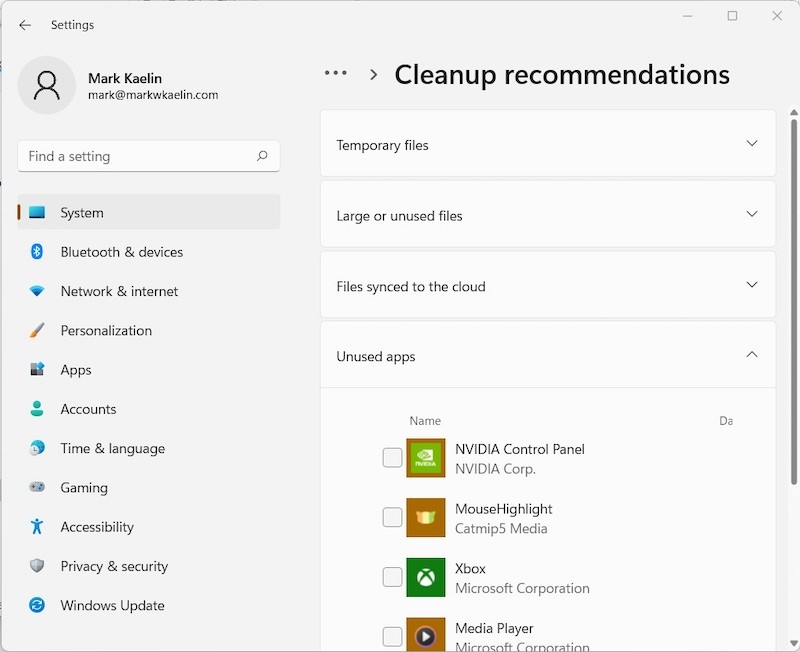Open Bluetooth & devices settings

121,252
